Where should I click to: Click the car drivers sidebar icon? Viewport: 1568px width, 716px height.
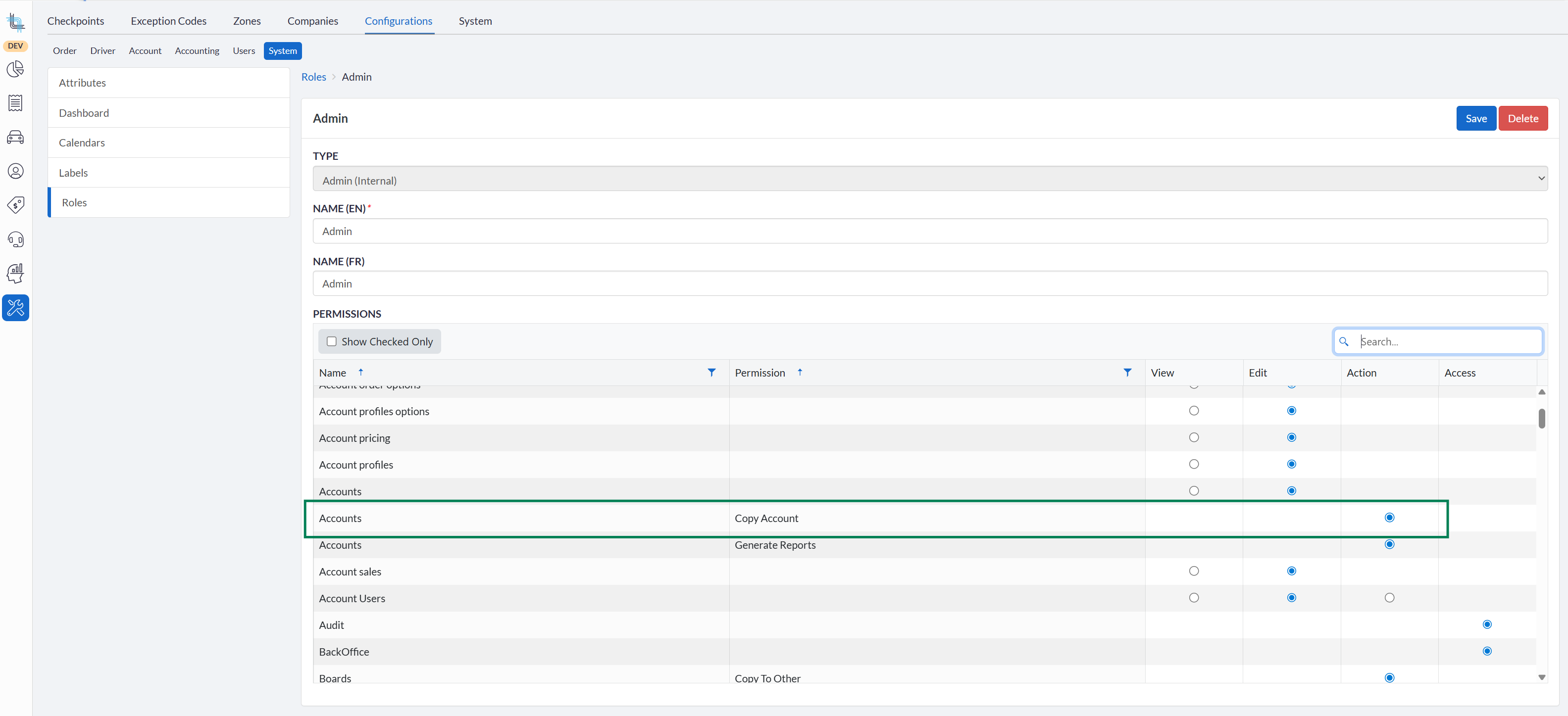(15, 138)
